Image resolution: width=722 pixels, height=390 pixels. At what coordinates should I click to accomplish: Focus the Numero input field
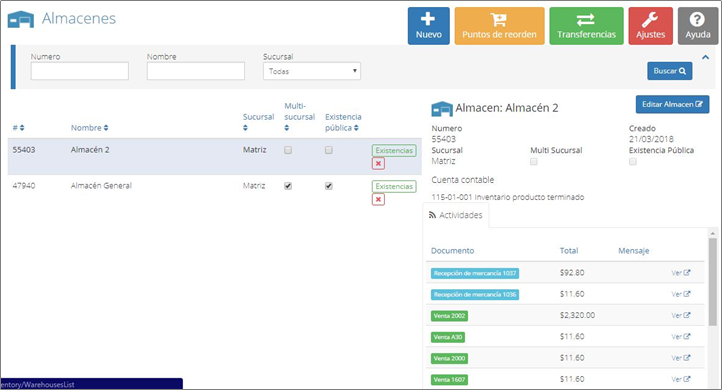coord(80,71)
